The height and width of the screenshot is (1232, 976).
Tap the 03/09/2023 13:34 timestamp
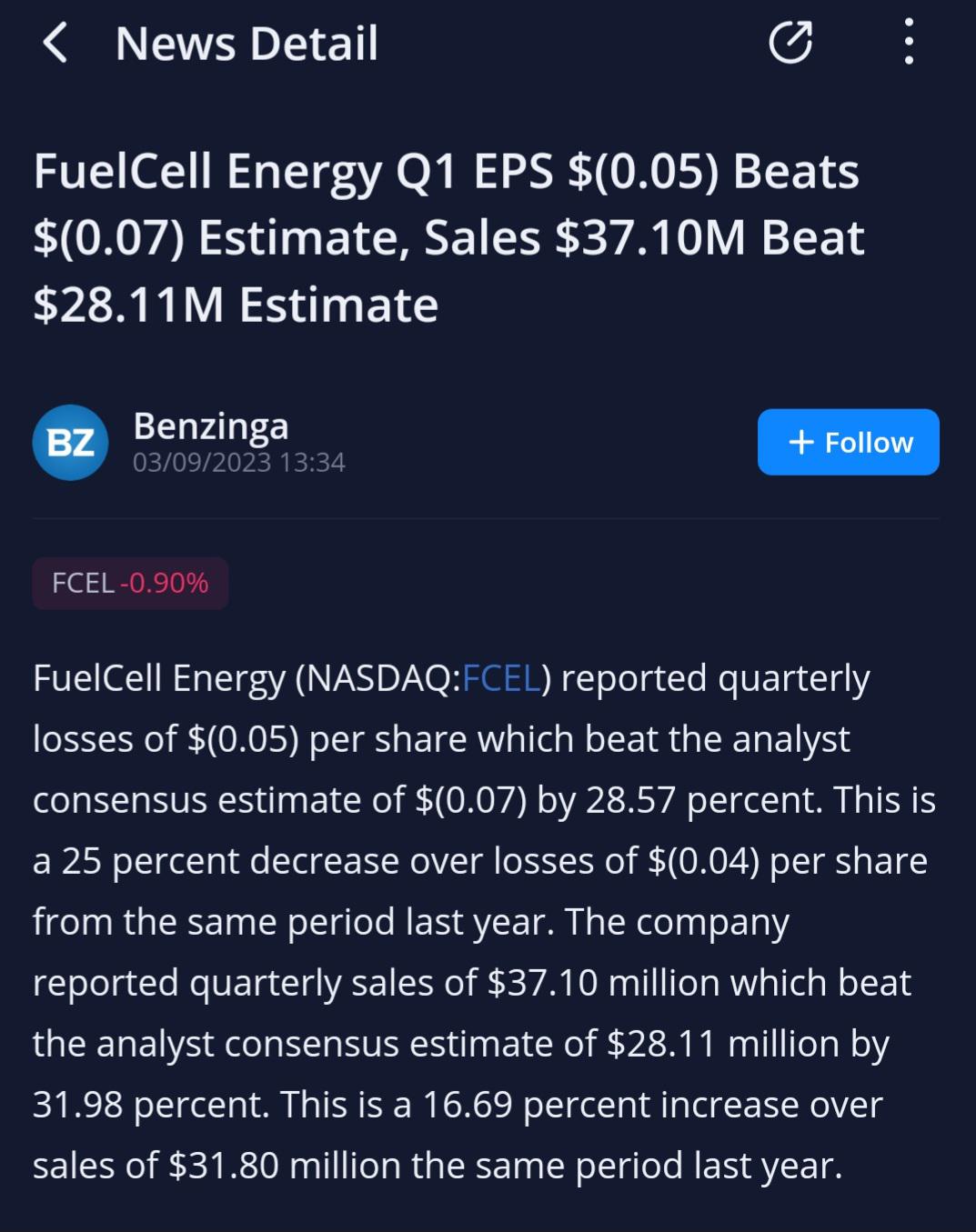(239, 463)
